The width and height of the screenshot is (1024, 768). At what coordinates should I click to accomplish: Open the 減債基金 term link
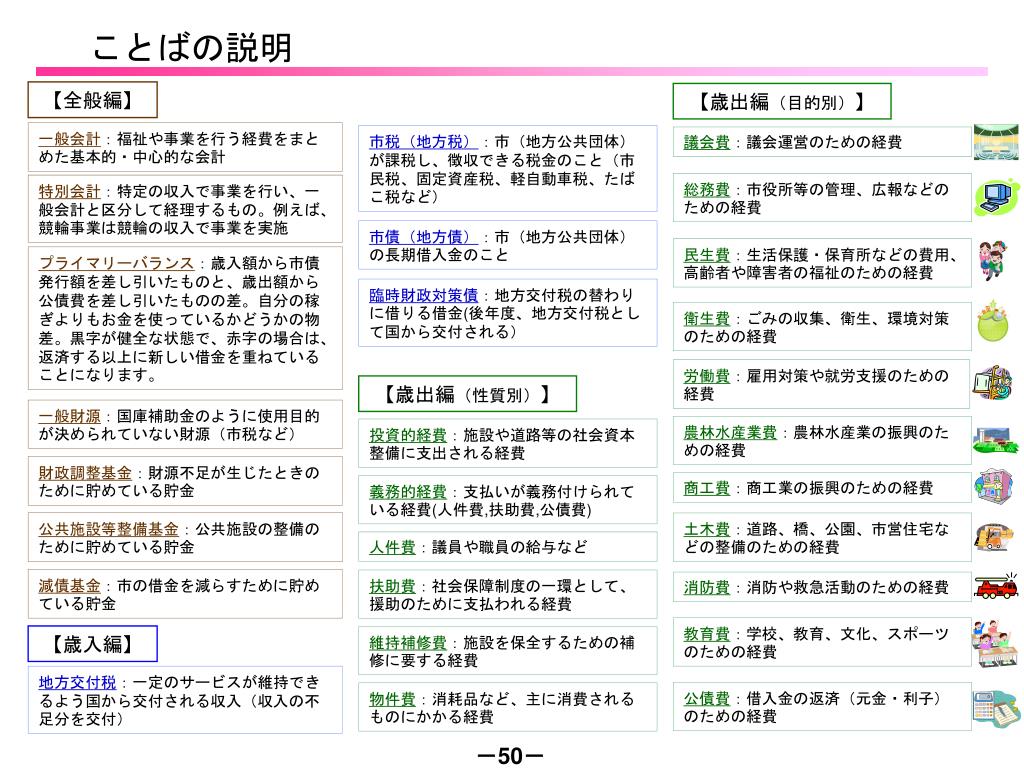tap(69, 586)
